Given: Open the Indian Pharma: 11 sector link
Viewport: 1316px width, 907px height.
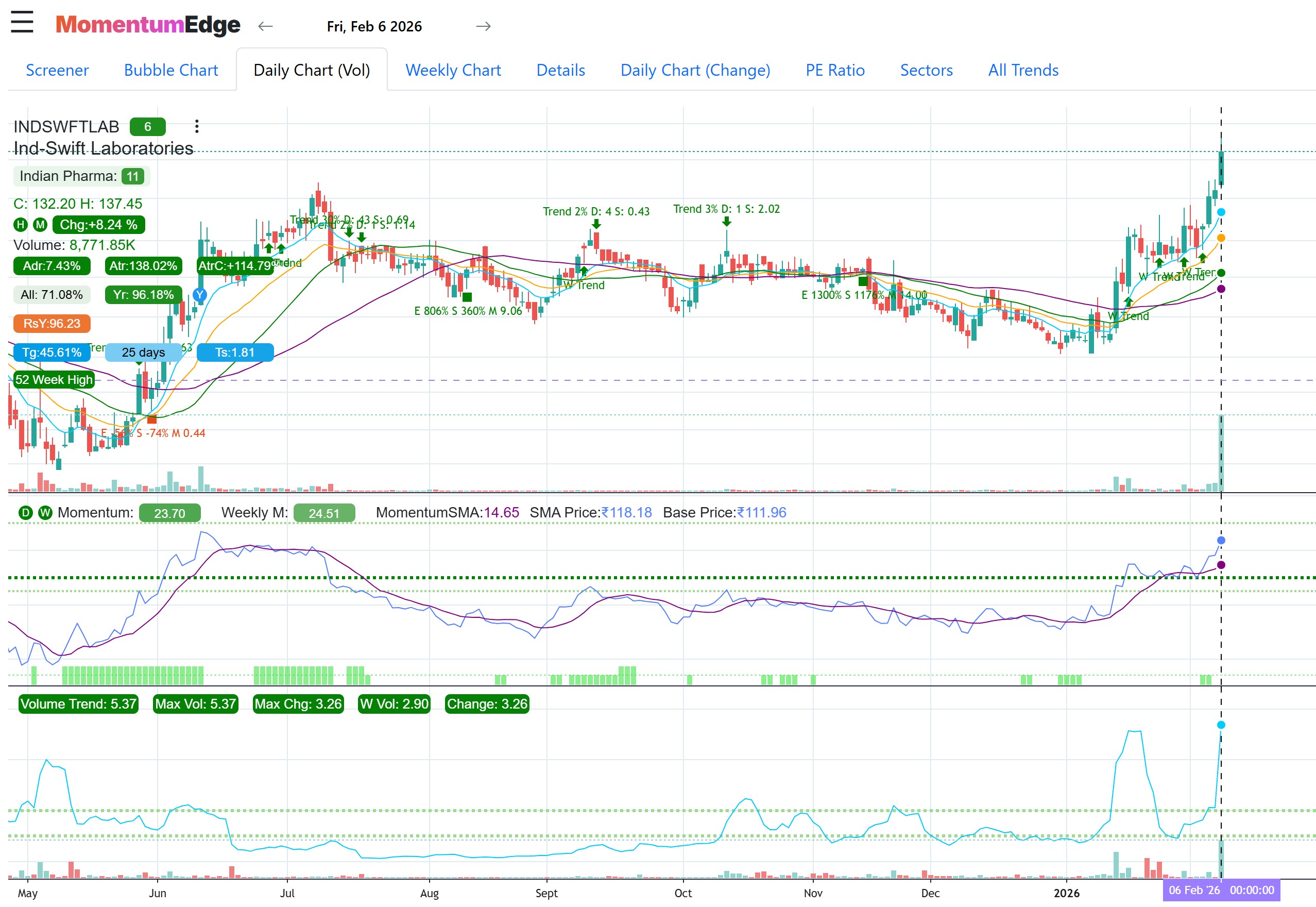Looking at the screenshot, I should tap(79, 176).
